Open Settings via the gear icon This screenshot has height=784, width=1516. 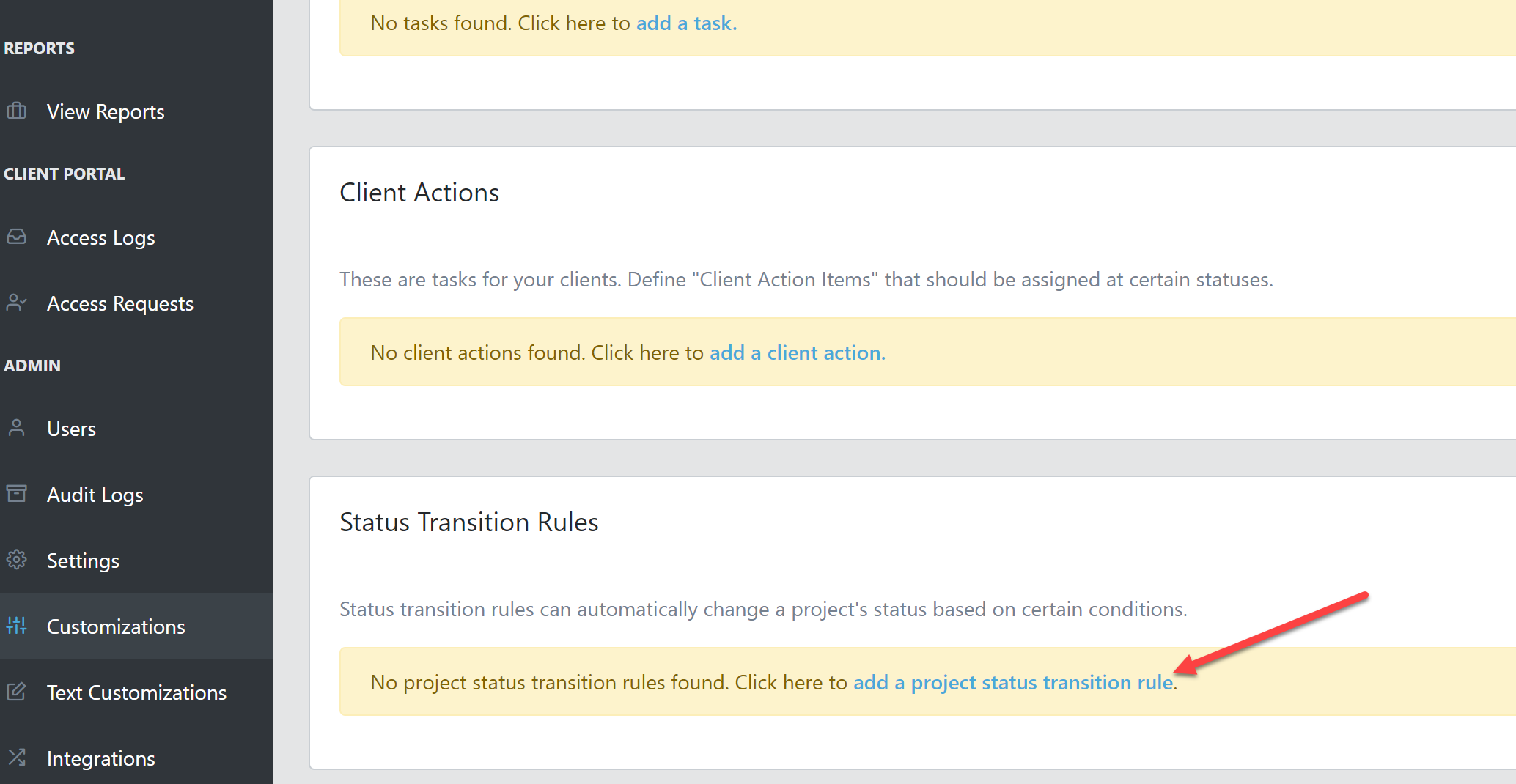click(x=16, y=560)
